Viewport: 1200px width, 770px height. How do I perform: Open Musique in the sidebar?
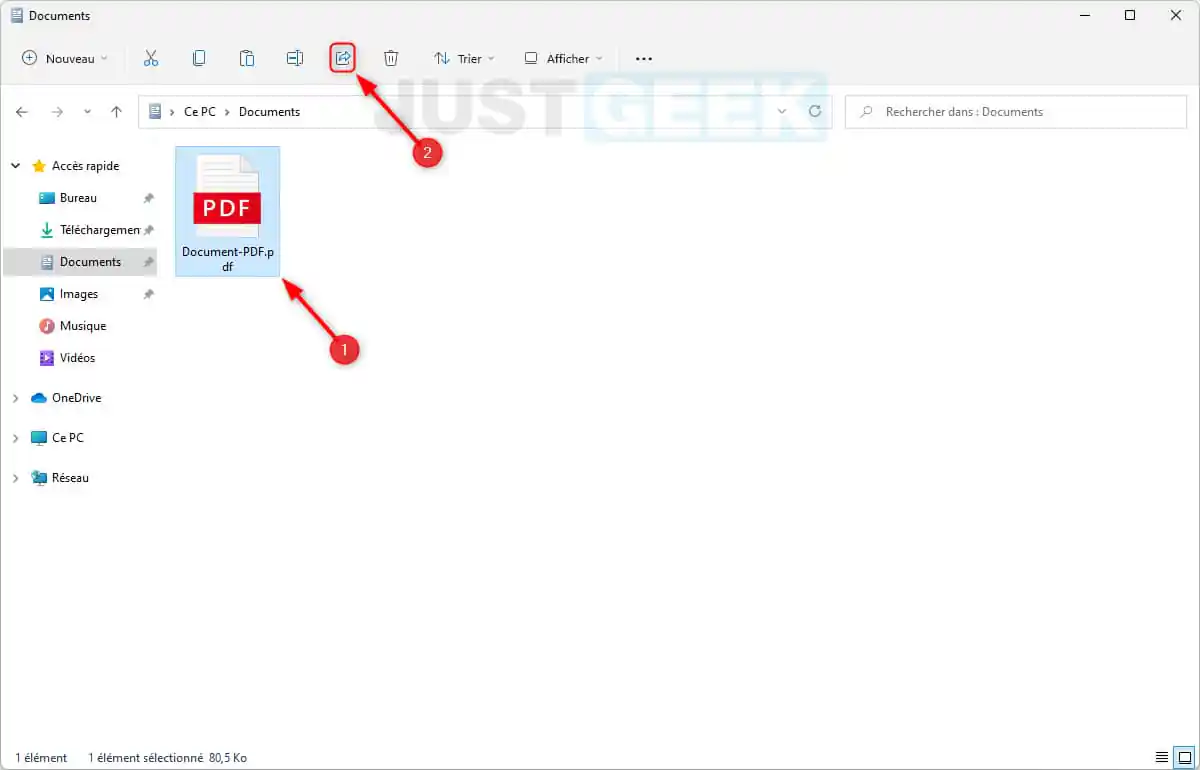click(72, 326)
